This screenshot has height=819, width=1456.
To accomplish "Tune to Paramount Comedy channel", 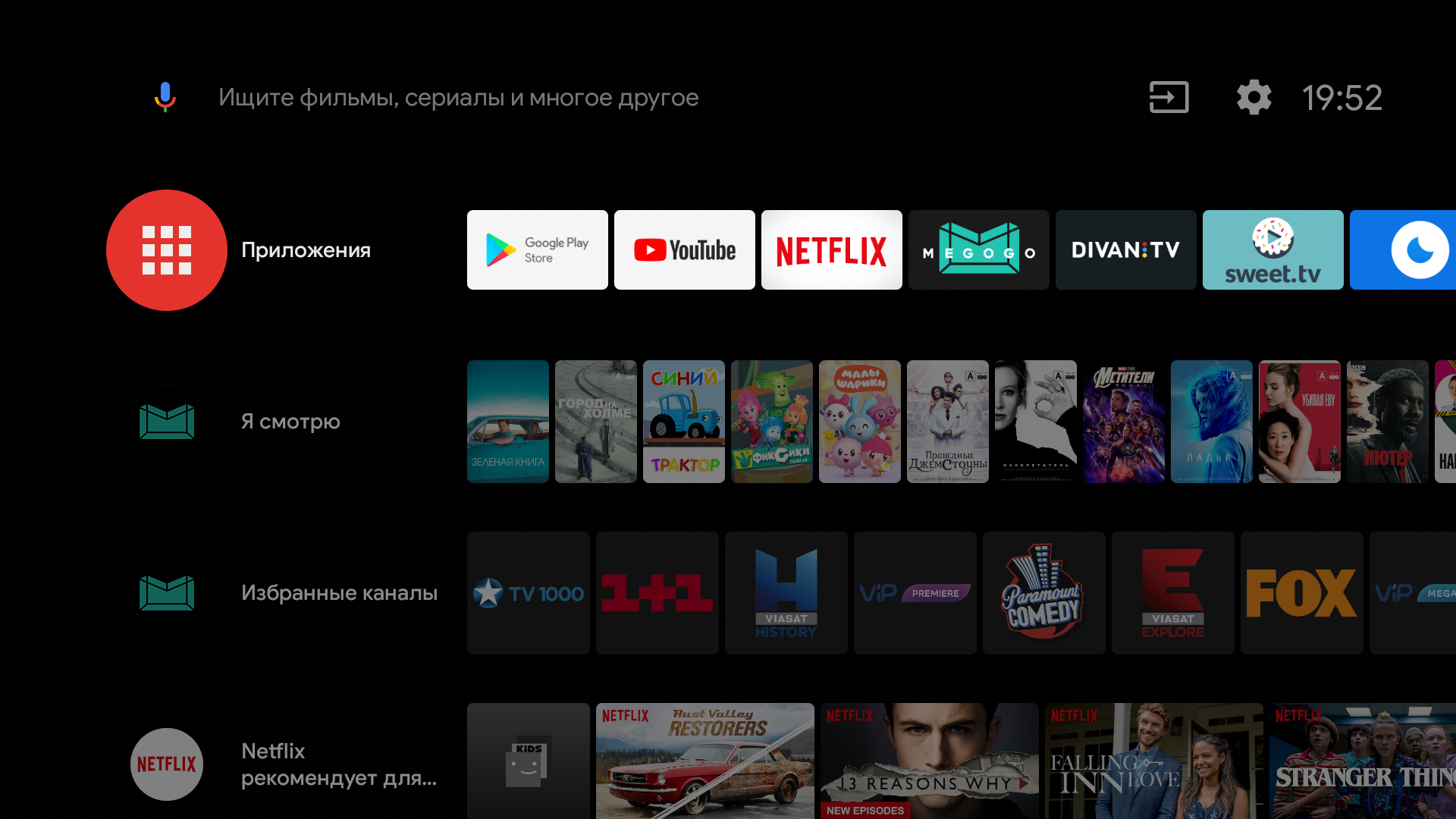I will point(1044,593).
